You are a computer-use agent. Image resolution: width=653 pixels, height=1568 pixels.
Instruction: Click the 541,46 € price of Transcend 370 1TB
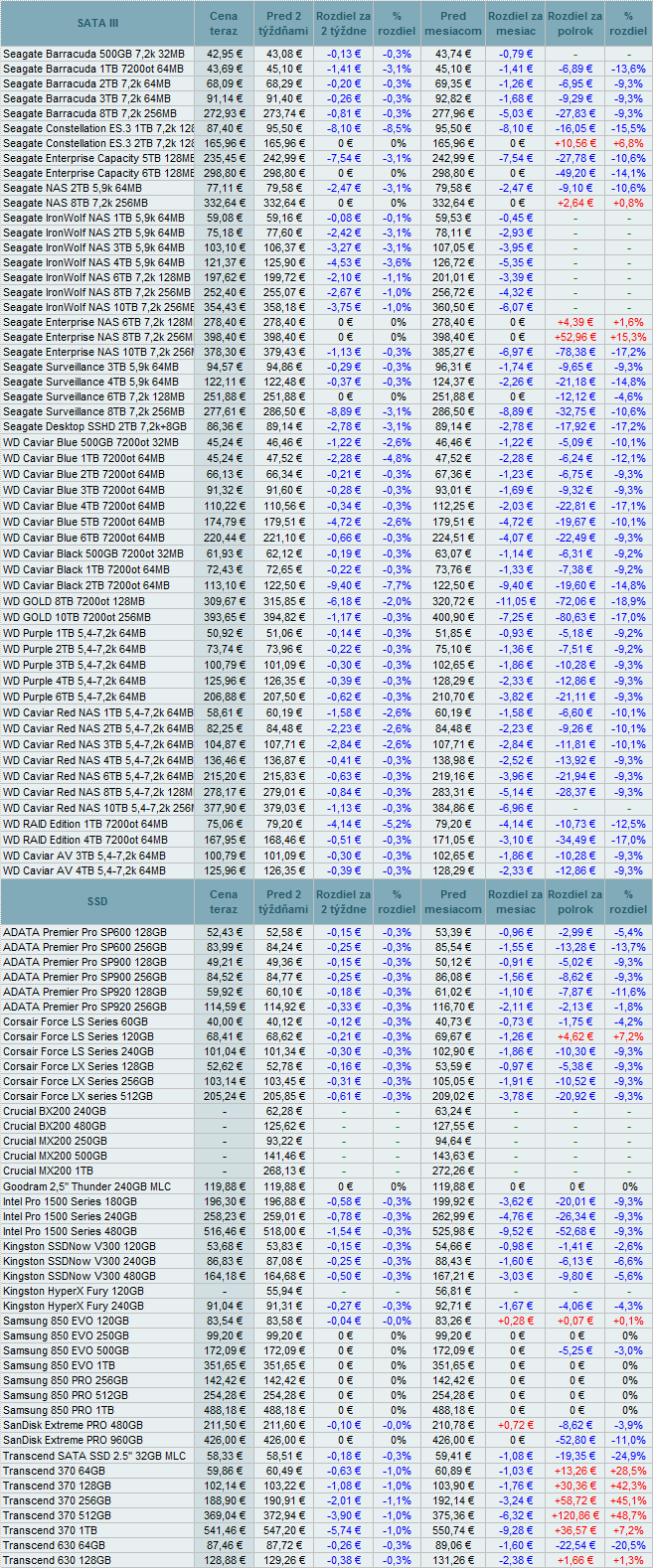(x=223, y=1530)
